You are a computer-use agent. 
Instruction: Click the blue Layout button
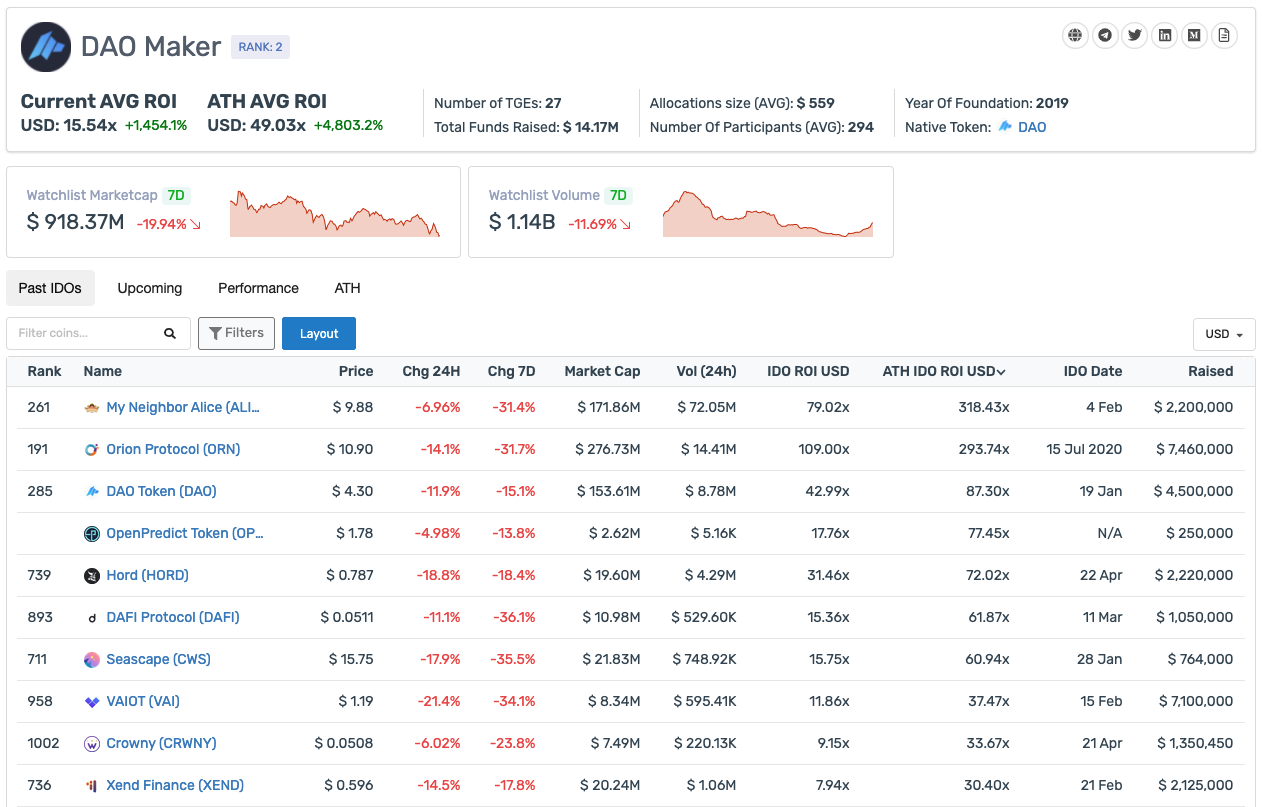tap(319, 333)
